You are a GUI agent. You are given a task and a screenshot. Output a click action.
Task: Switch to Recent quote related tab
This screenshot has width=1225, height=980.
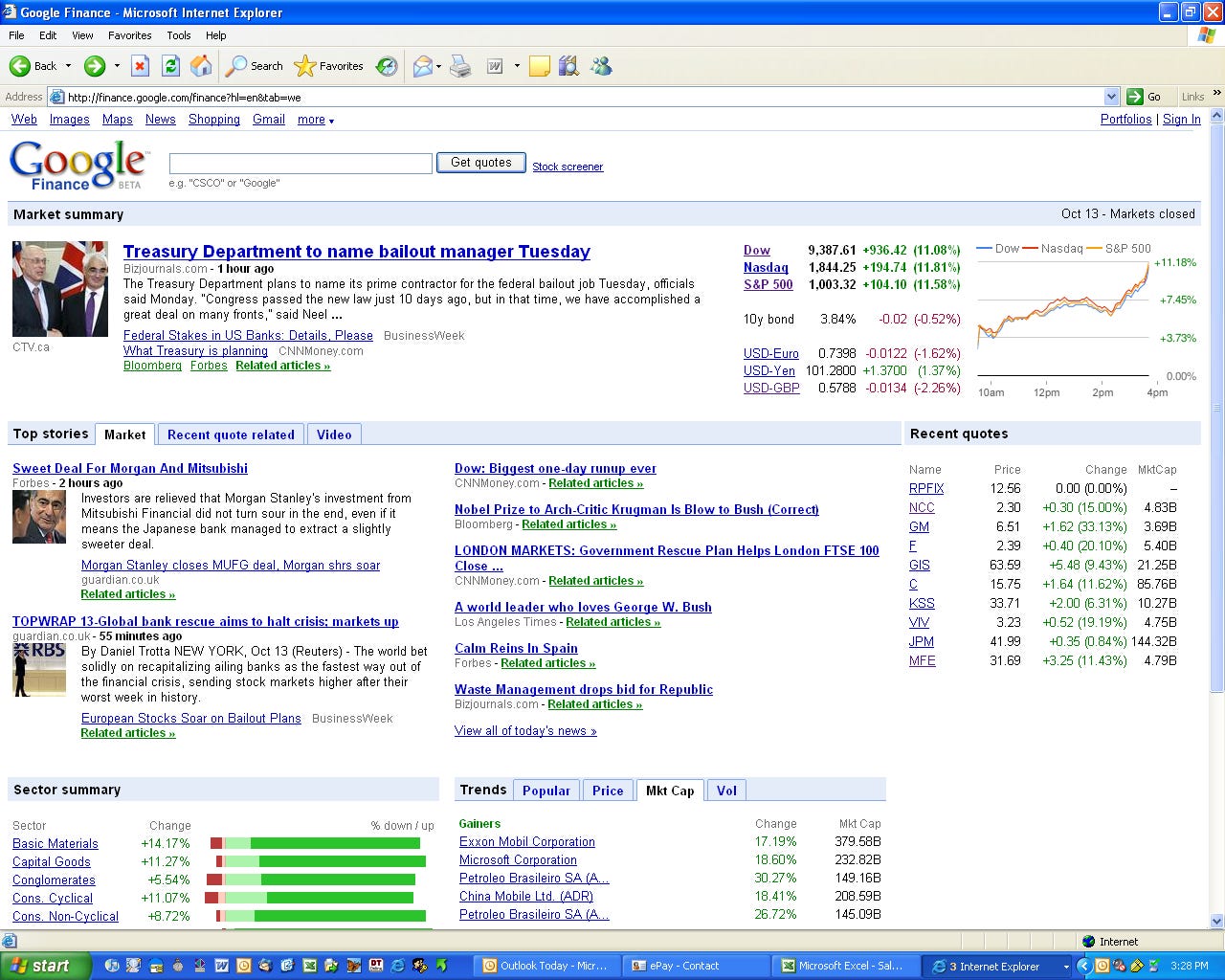[x=231, y=434]
